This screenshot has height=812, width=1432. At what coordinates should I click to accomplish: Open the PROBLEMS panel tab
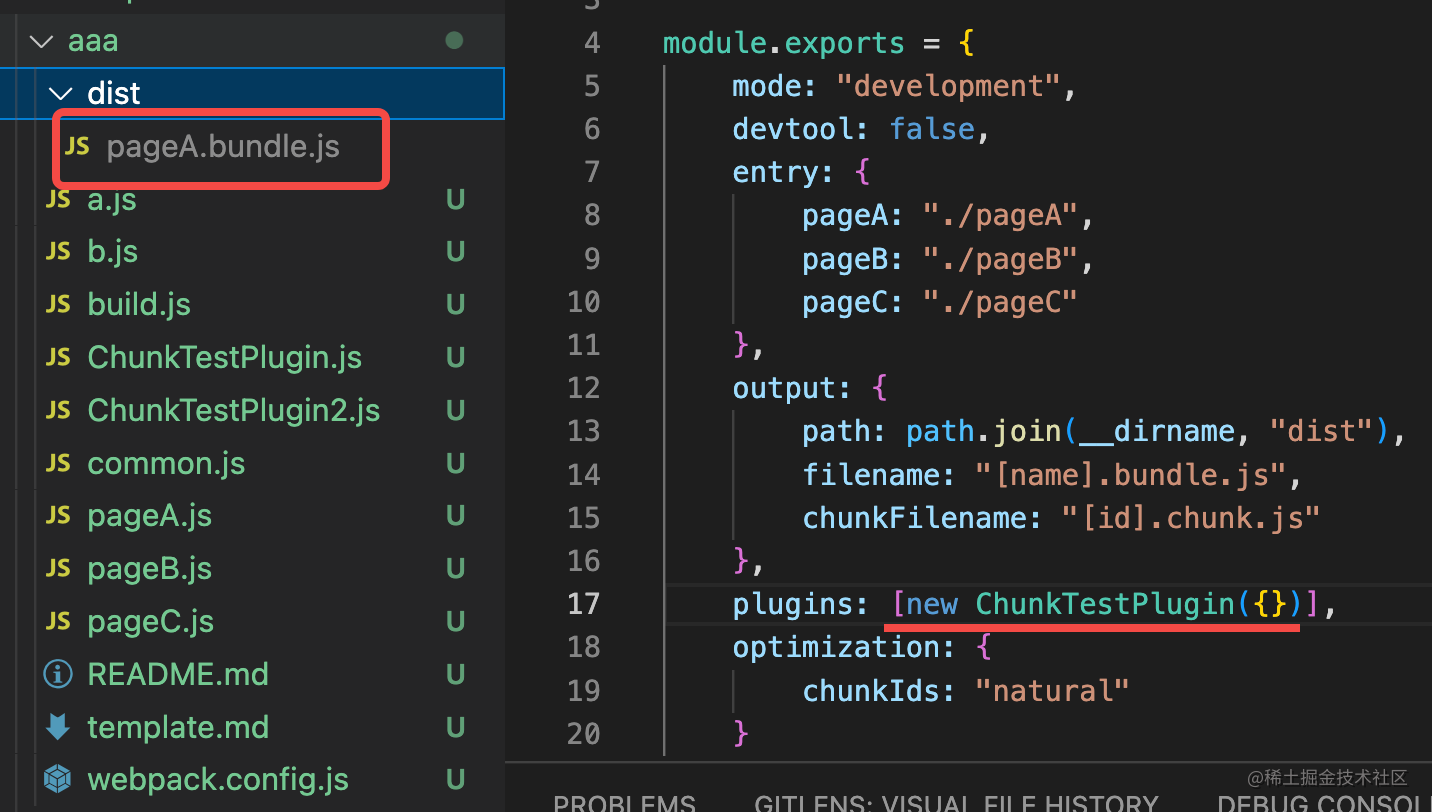tap(624, 803)
